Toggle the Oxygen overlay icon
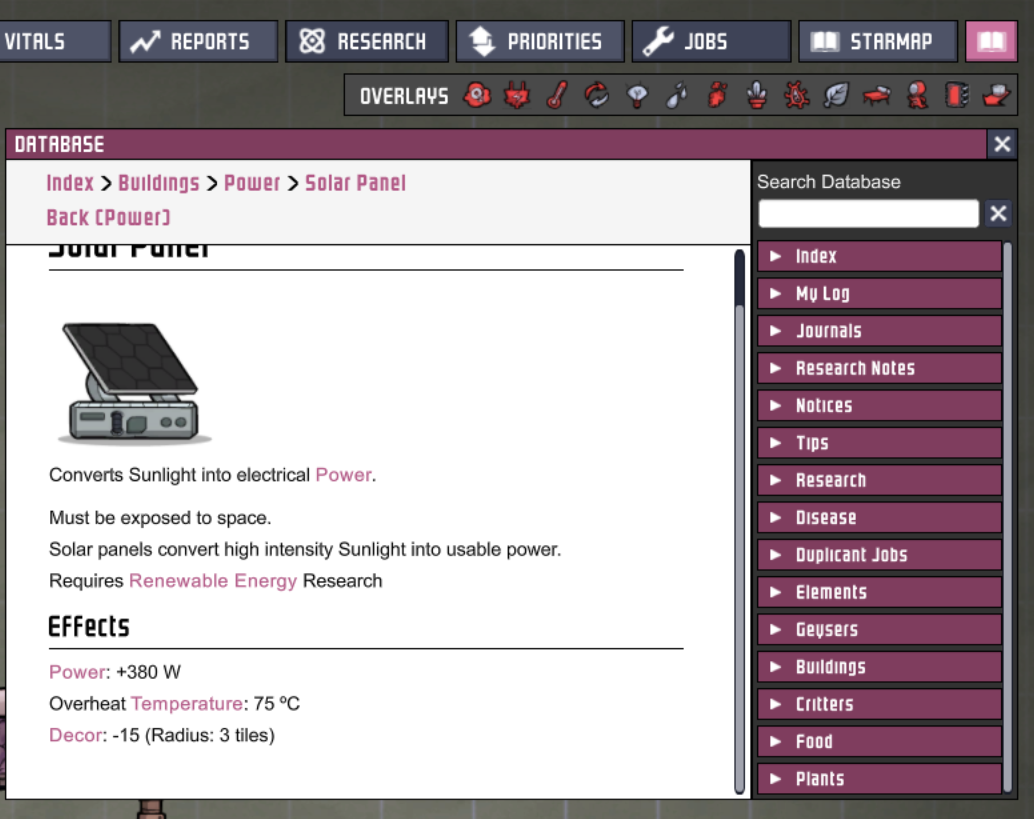Viewport: 1034px width, 819px height. click(478, 96)
